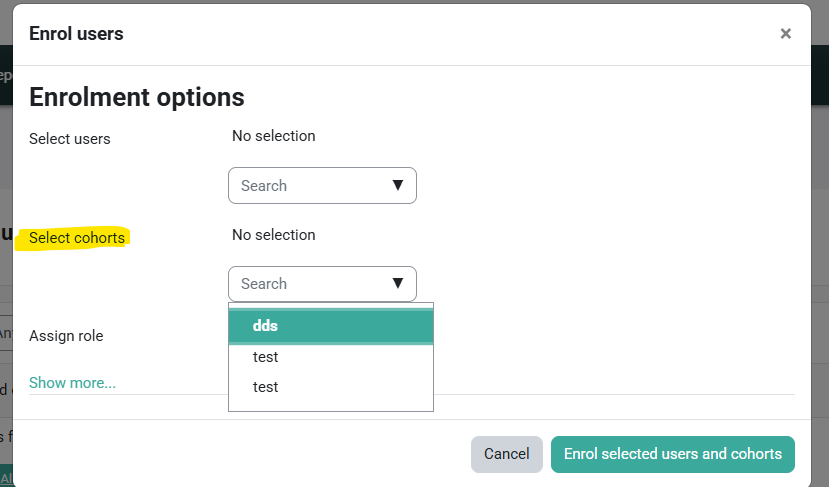
Task: Click the "Enrol users" dialog title
Action: (76, 34)
